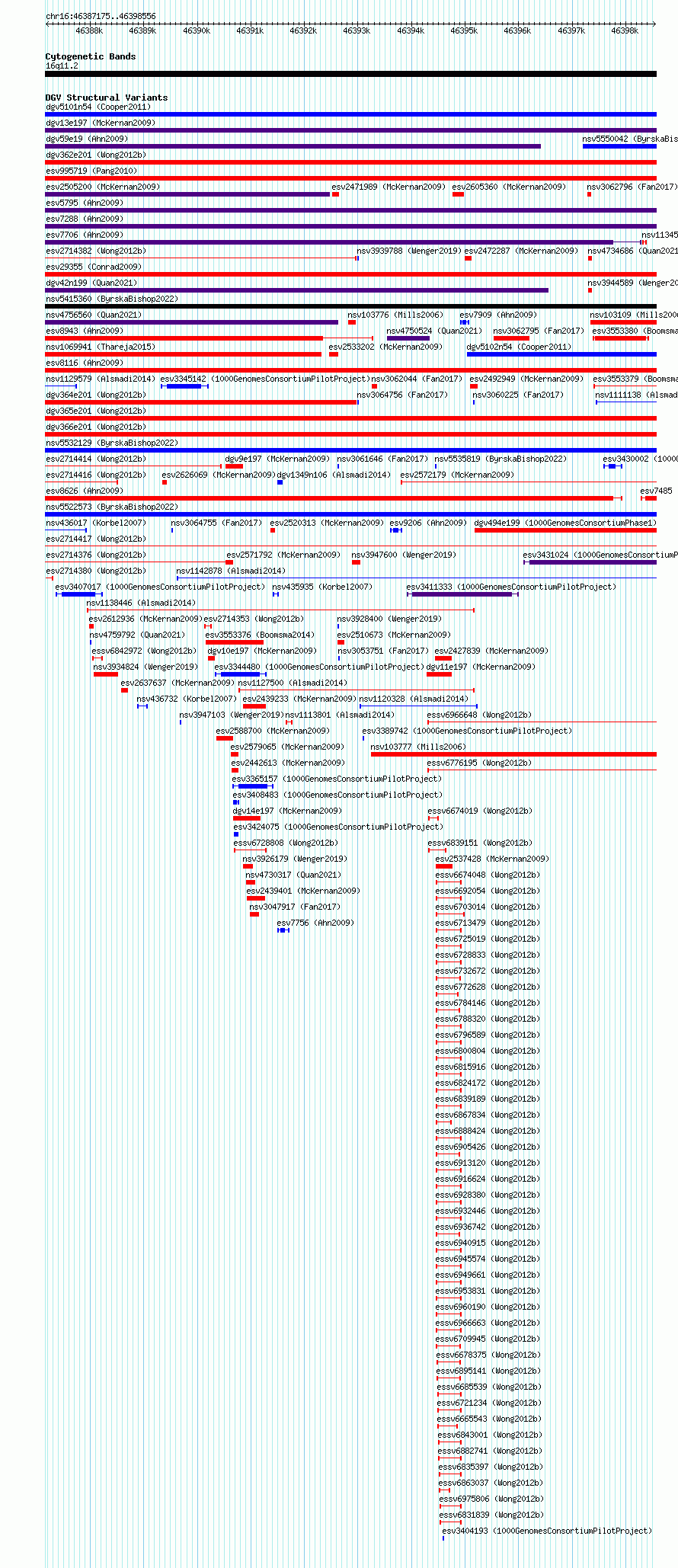Image resolution: width=678 pixels, height=1568 pixels.
Task: Select the 16q11.2 cytogenetic band bar
Action: 350,74
